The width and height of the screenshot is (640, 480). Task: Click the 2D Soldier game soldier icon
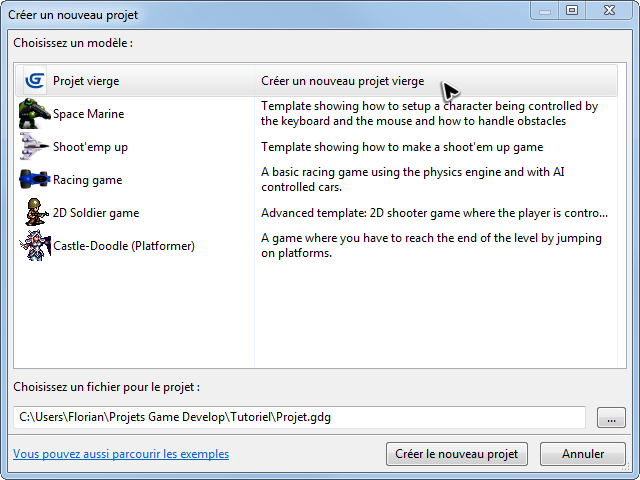tap(36, 212)
